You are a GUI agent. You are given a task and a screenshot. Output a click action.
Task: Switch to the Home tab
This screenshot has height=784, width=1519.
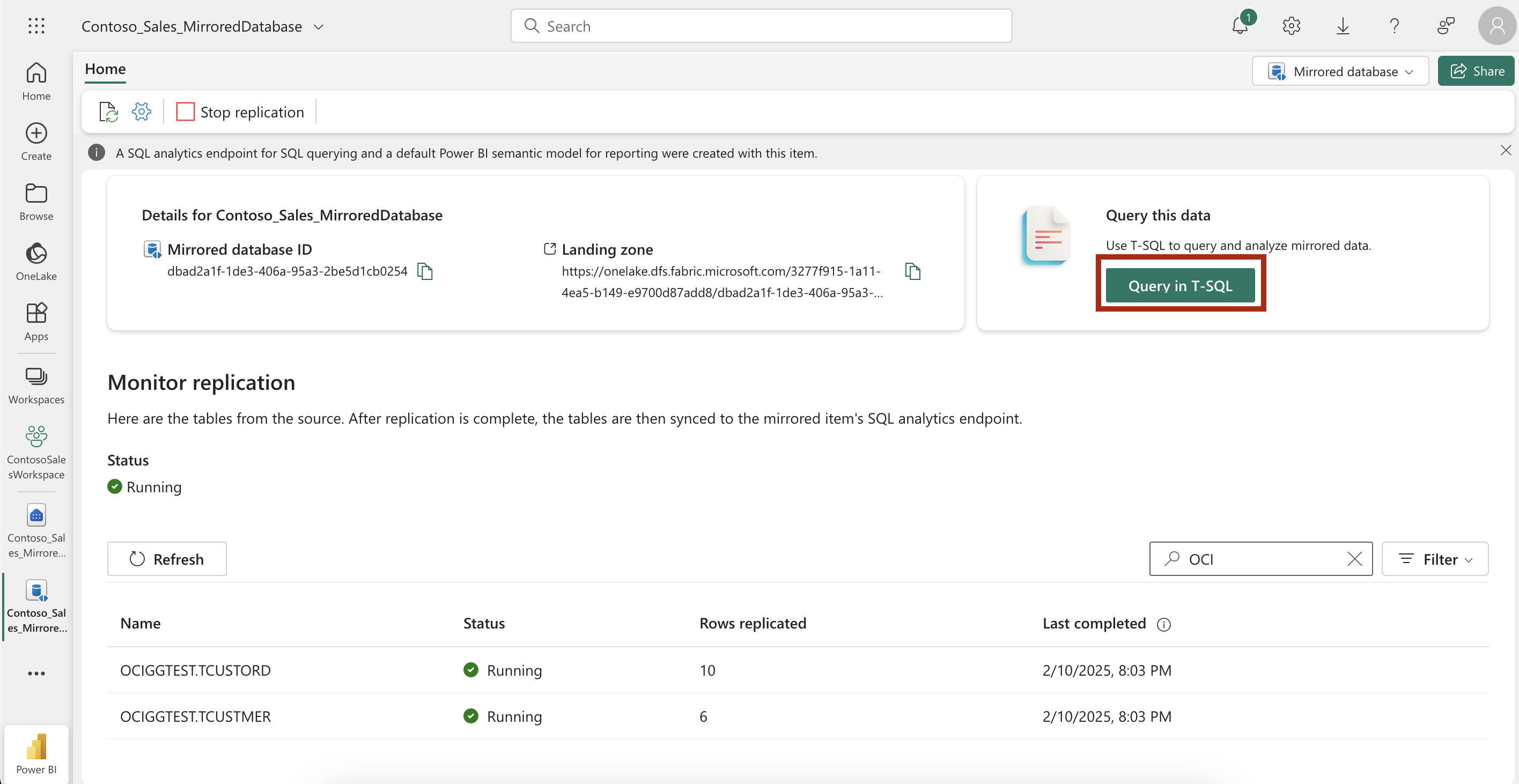pos(105,69)
